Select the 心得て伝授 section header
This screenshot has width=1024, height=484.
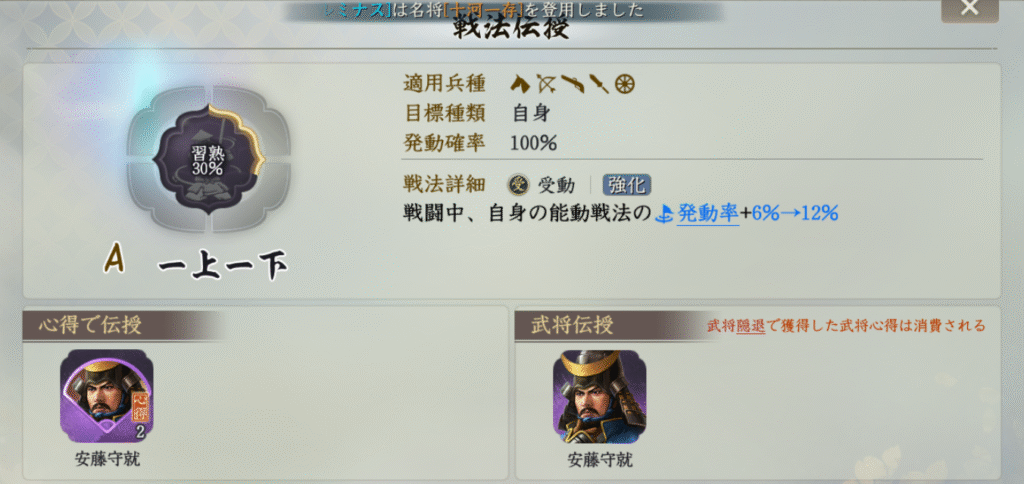(x=89, y=325)
